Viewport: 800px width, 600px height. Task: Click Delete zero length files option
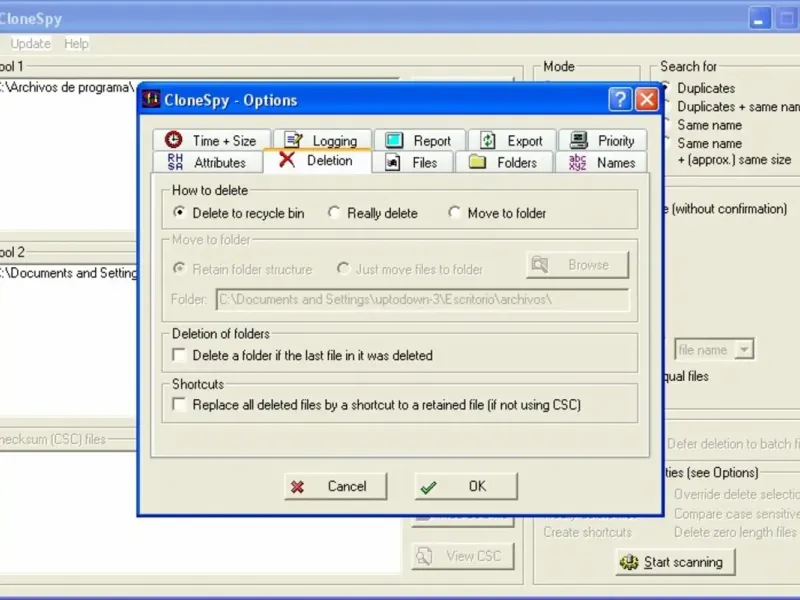pyautogui.click(x=735, y=532)
